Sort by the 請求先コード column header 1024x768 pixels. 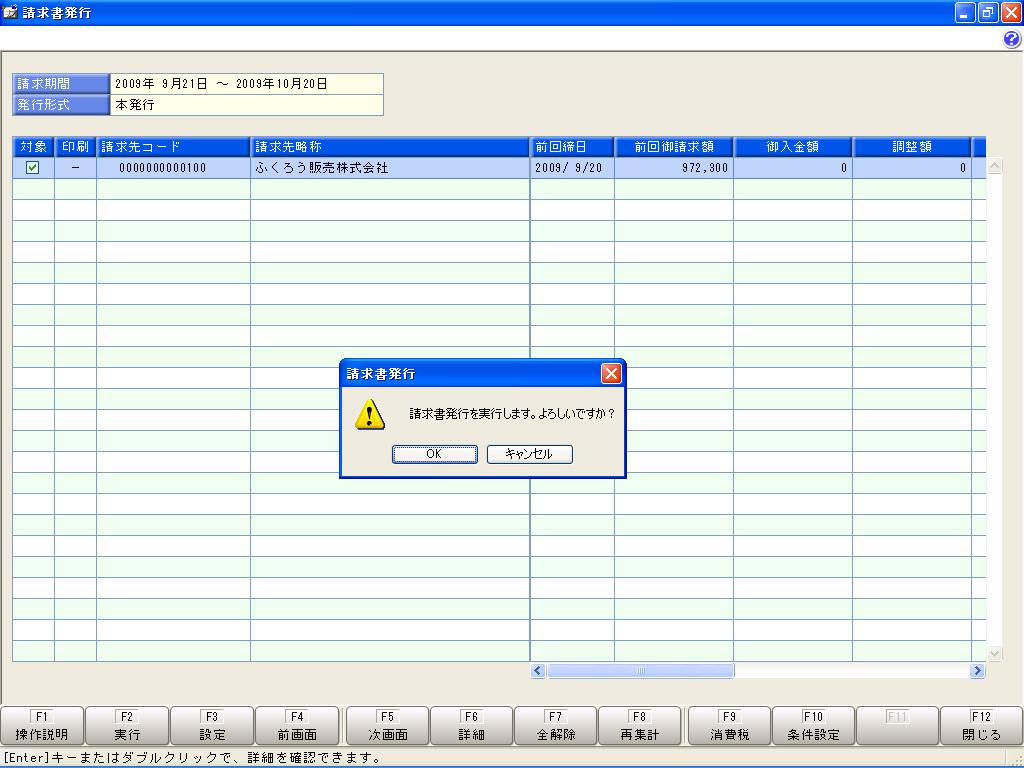pyautogui.click(x=174, y=147)
